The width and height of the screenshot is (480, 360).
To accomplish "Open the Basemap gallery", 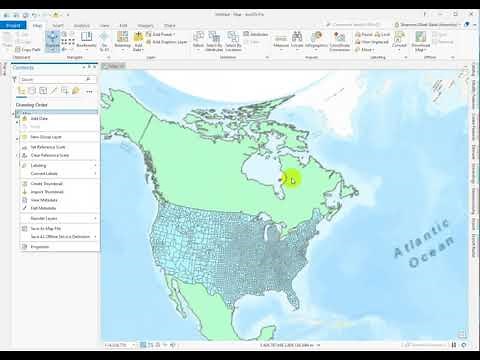I will click(x=122, y=41).
